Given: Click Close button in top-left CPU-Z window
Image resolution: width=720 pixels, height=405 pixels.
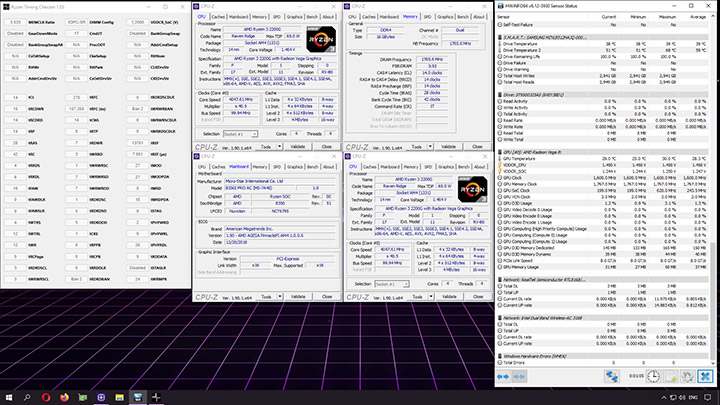Looking at the screenshot, I should 326,146.
